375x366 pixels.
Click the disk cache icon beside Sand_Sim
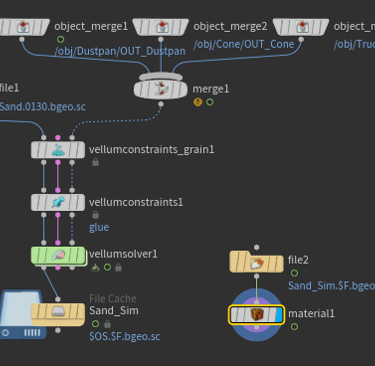point(22,315)
